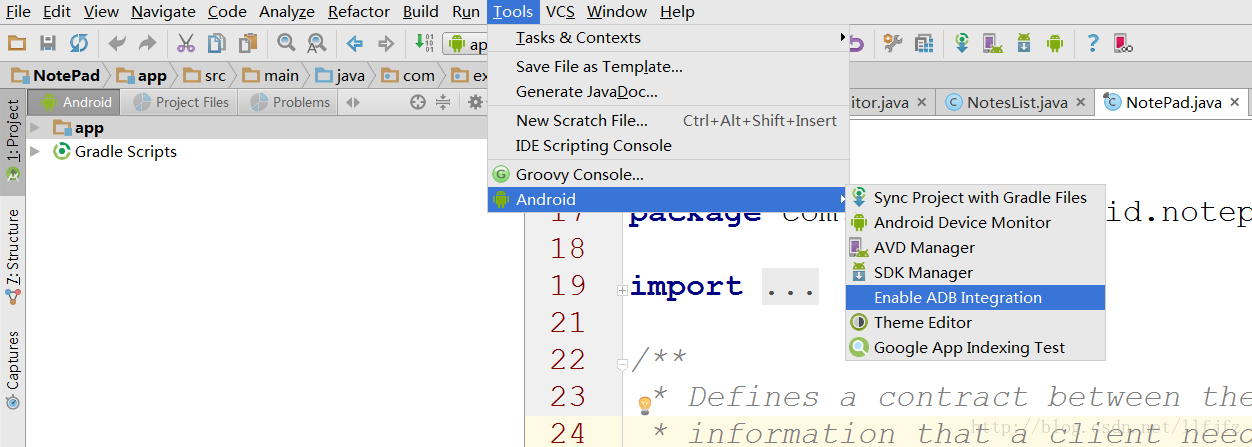Screen dimensions: 1252x447
Task: Open the Window menu
Action: coord(617,12)
